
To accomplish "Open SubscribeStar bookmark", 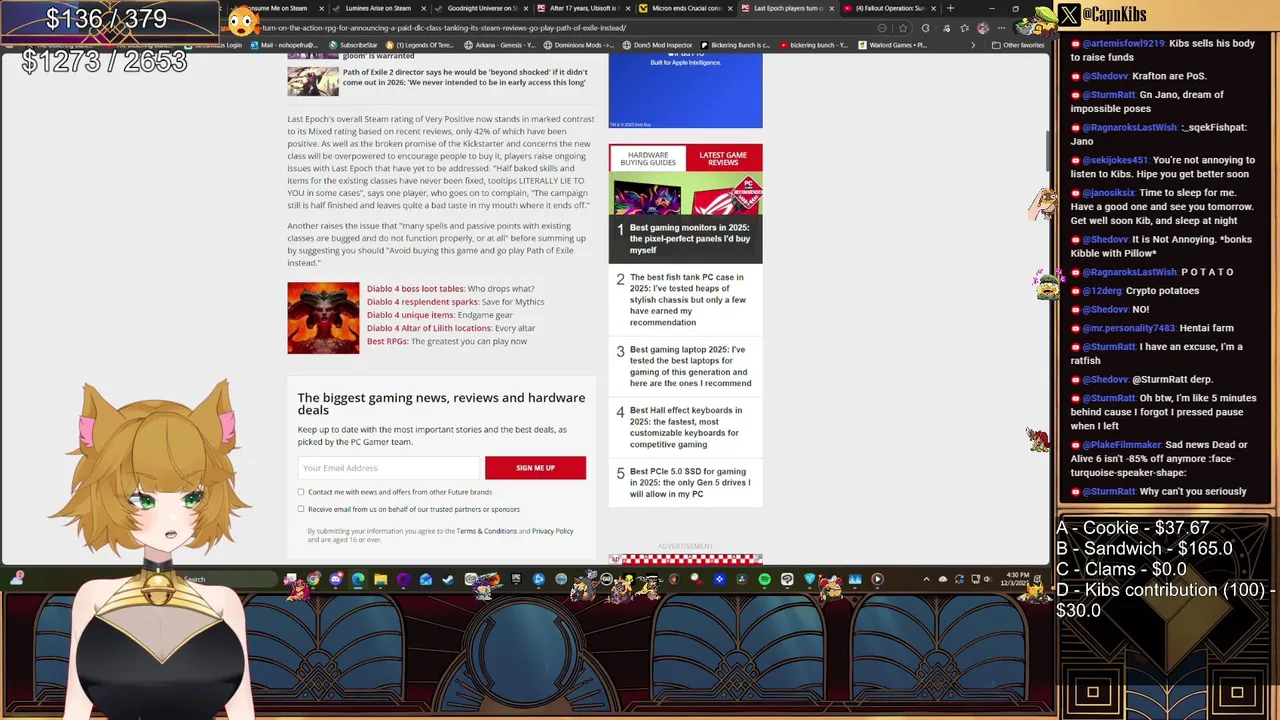I will coord(352,45).
